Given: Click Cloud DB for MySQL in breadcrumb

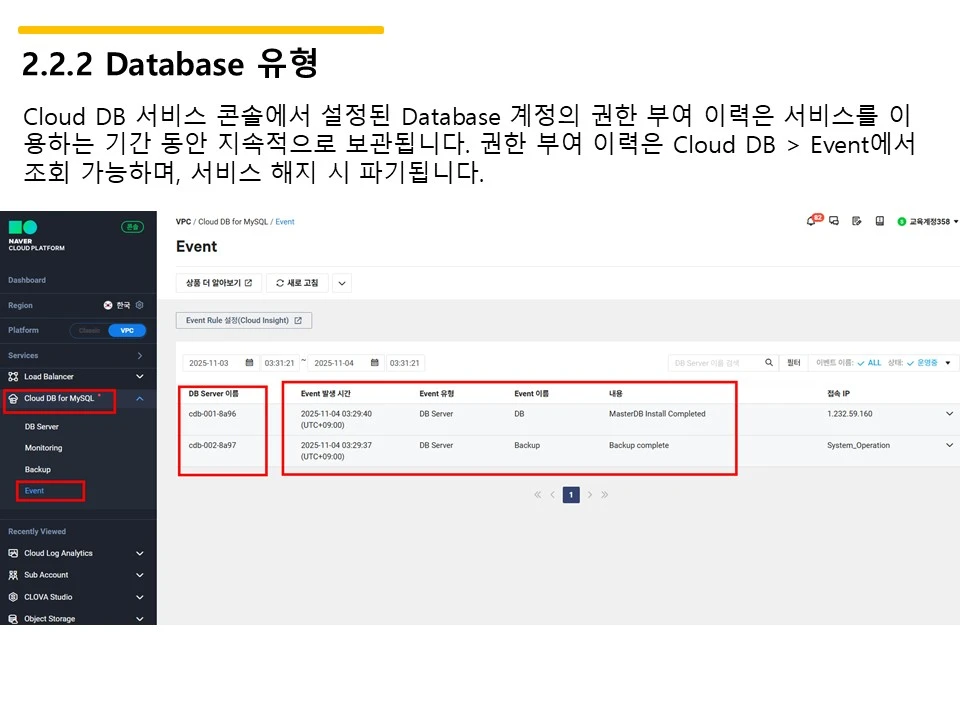Looking at the screenshot, I should (x=233, y=222).
